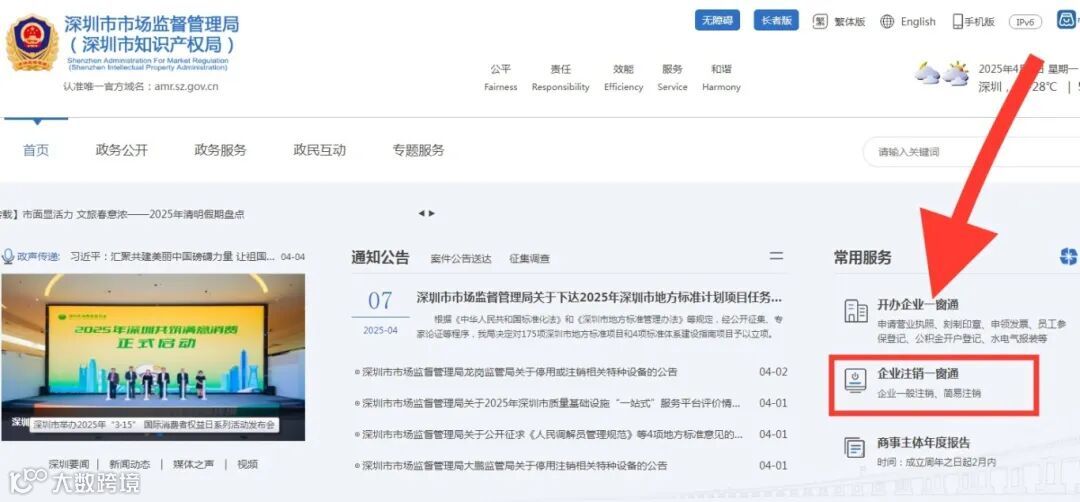Open the English version link
This screenshot has height=502, width=1080.
point(918,21)
